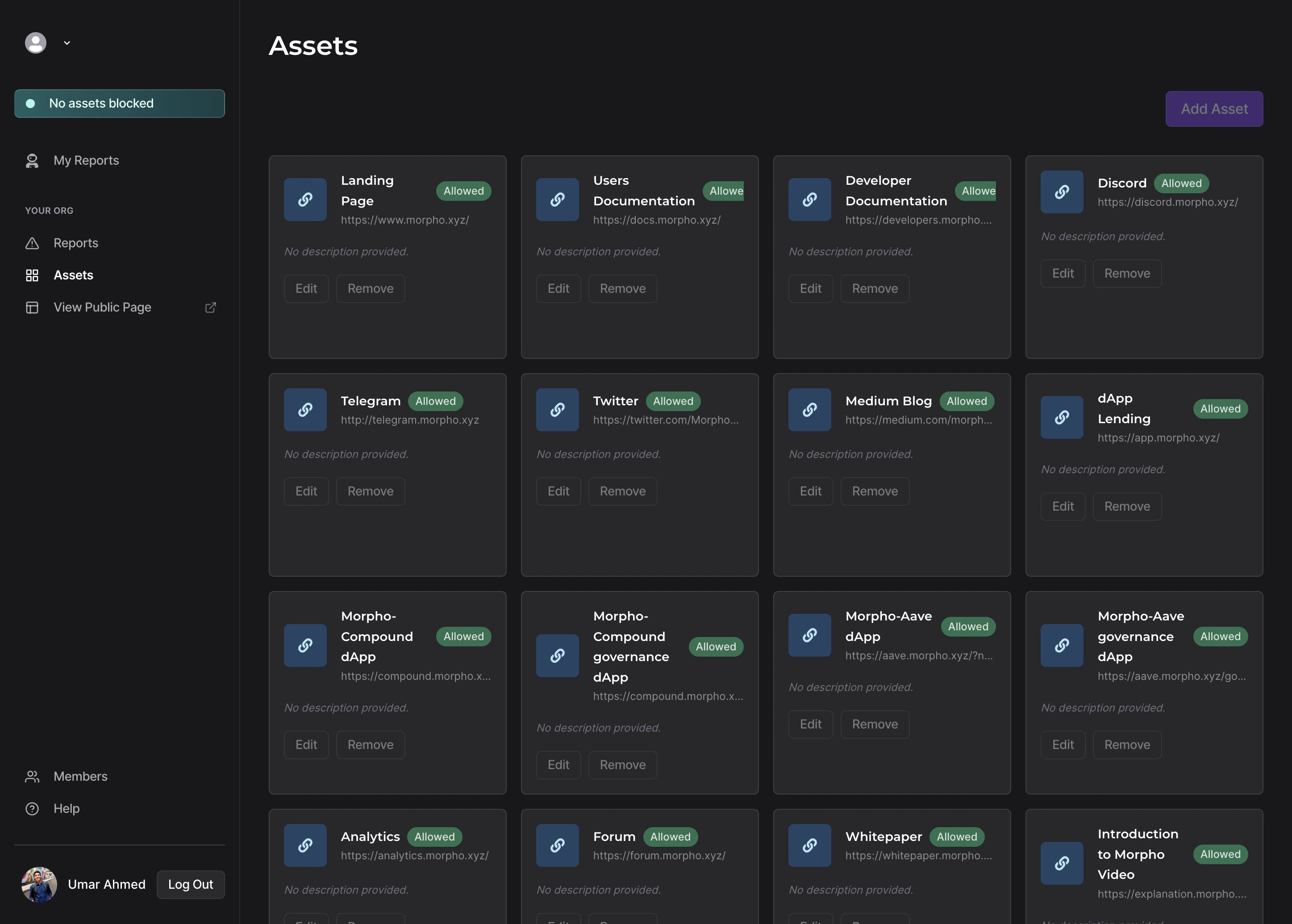Select My Reports in the sidebar navigation
1292x924 pixels.
86,160
